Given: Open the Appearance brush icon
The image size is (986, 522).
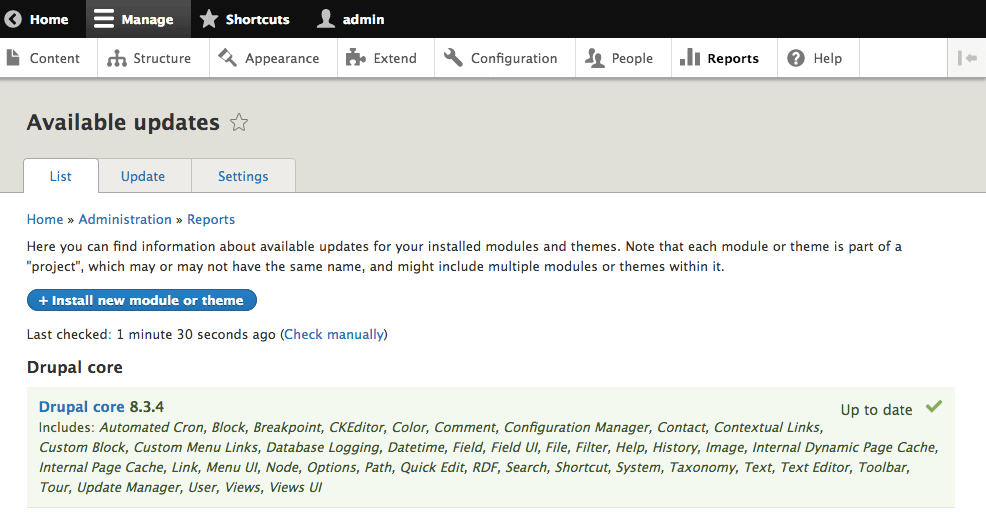Looking at the screenshot, I should [x=227, y=58].
